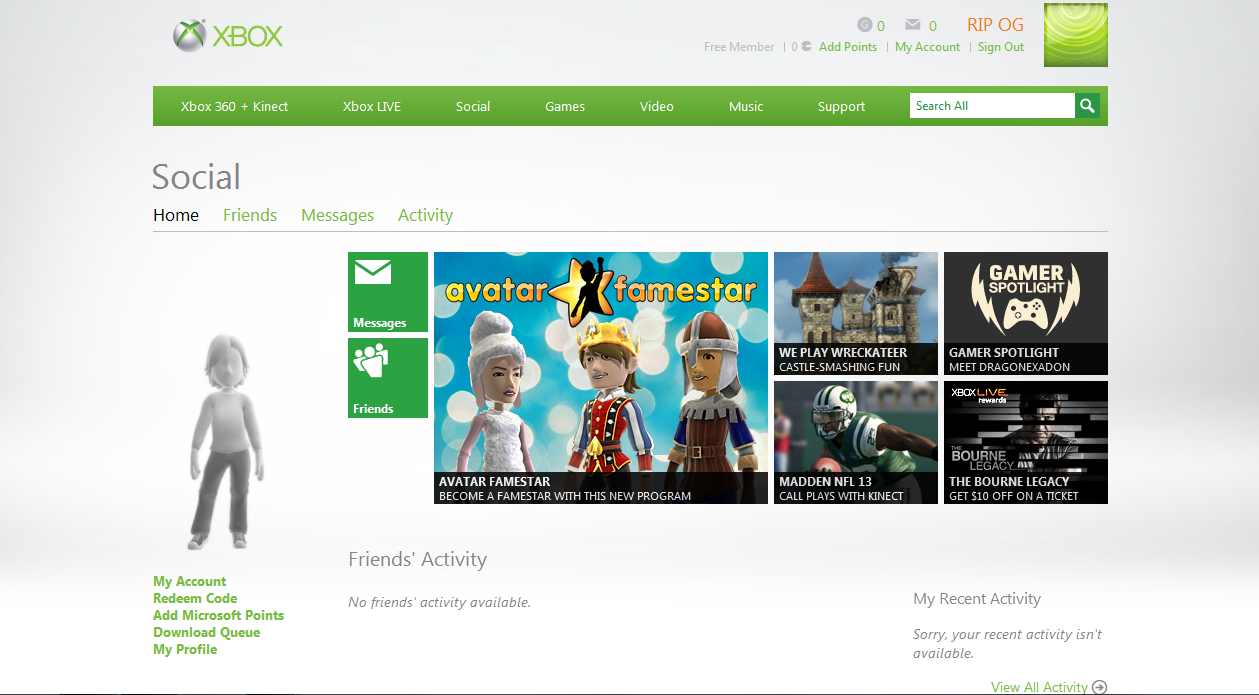
Task: Switch to the Activity tab
Action: point(425,215)
